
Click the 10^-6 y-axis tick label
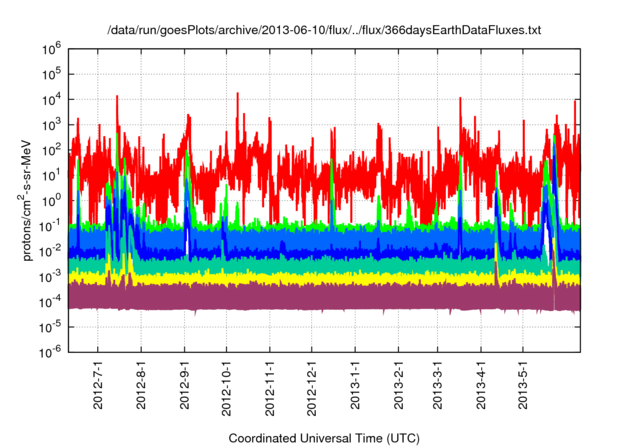tap(51, 353)
